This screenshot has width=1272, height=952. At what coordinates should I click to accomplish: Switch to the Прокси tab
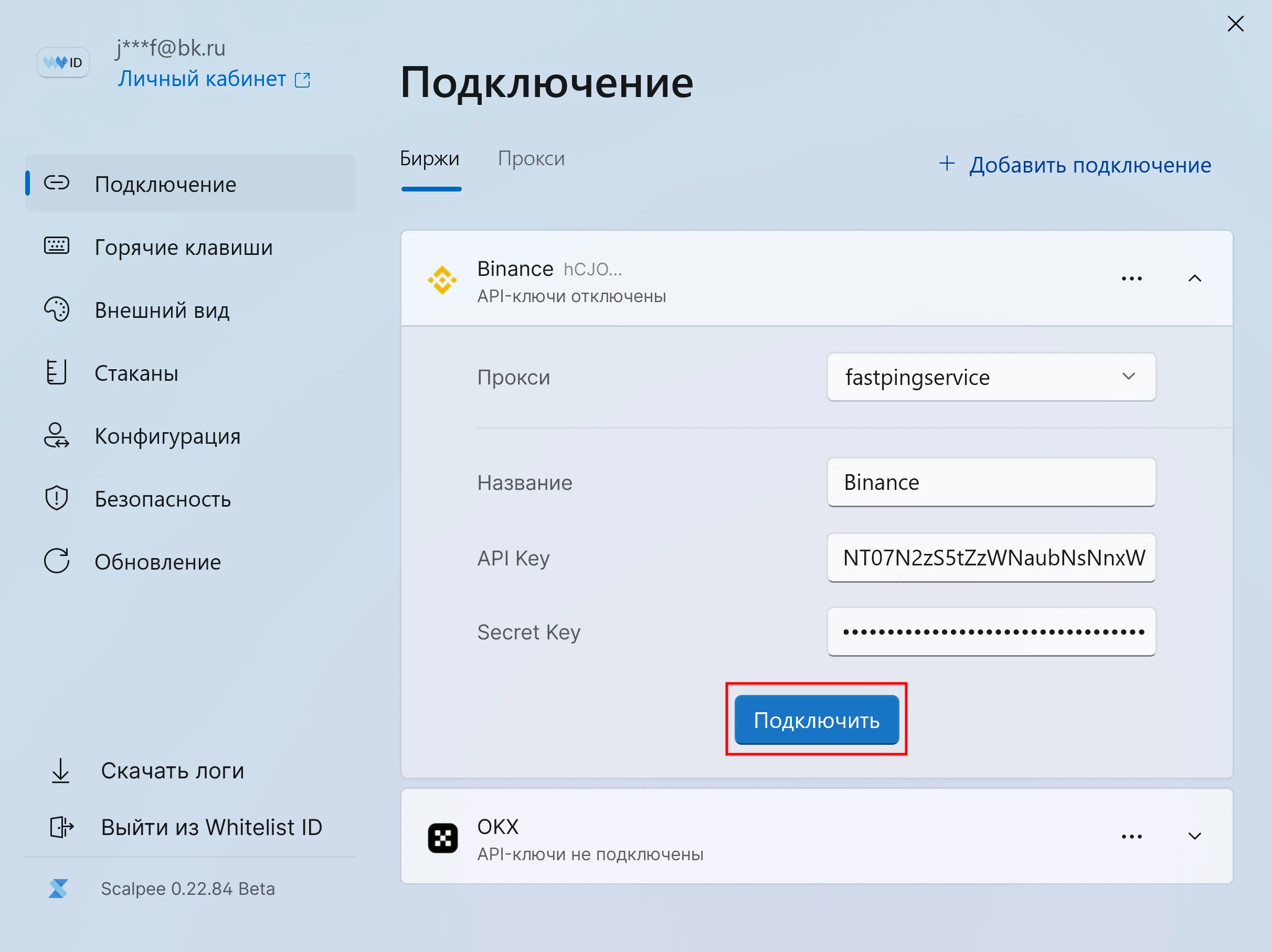tap(531, 158)
